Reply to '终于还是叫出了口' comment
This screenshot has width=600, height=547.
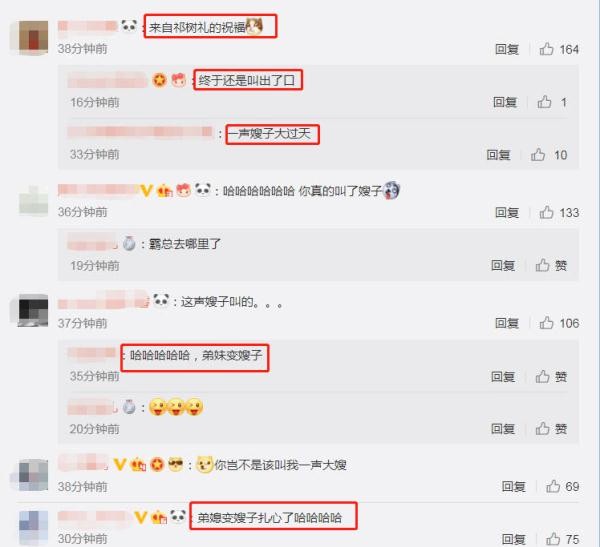tap(505, 102)
